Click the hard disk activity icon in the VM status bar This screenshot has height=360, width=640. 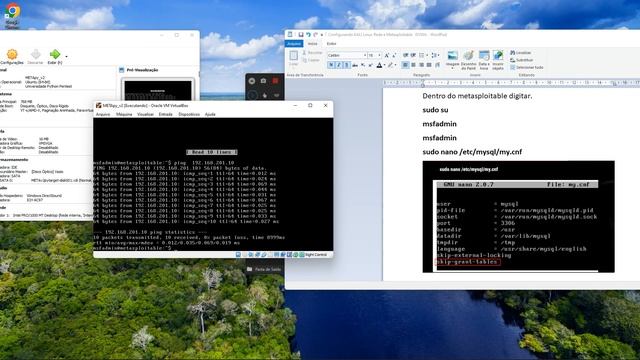[238, 255]
